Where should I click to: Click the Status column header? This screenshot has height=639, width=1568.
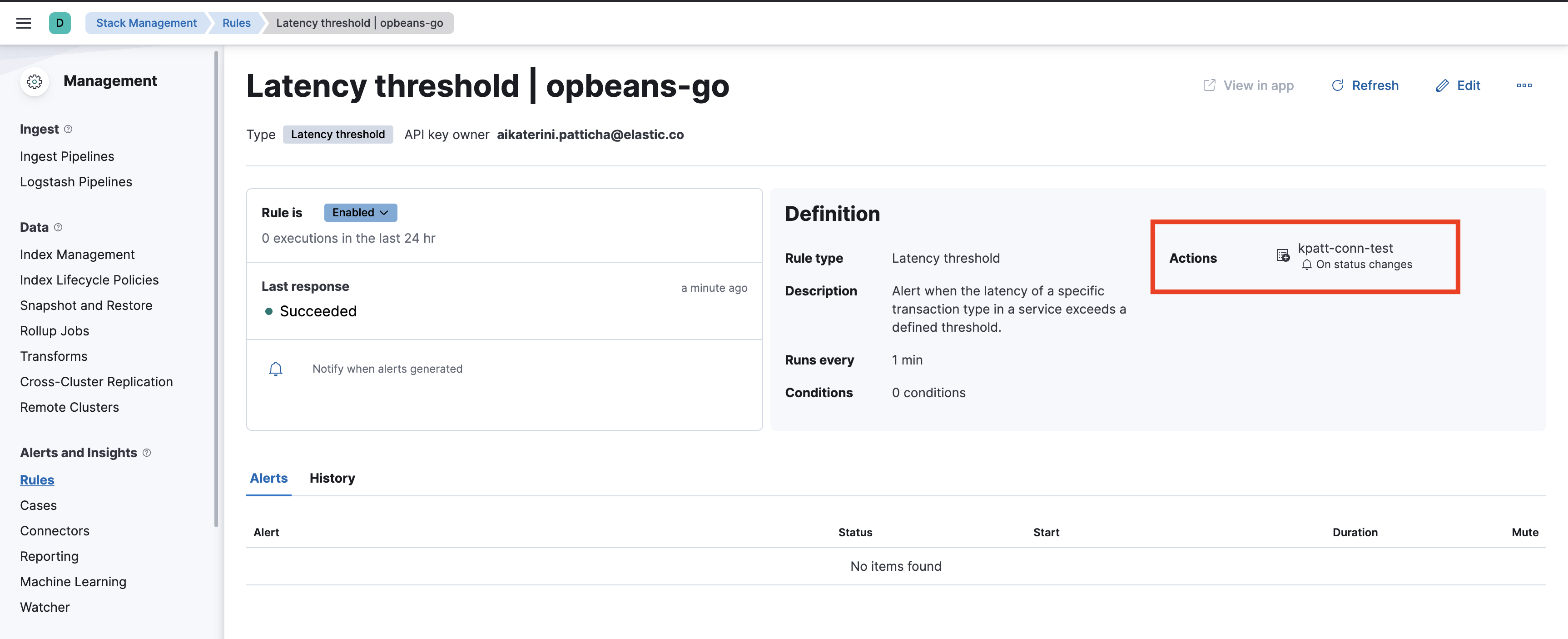click(x=855, y=532)
